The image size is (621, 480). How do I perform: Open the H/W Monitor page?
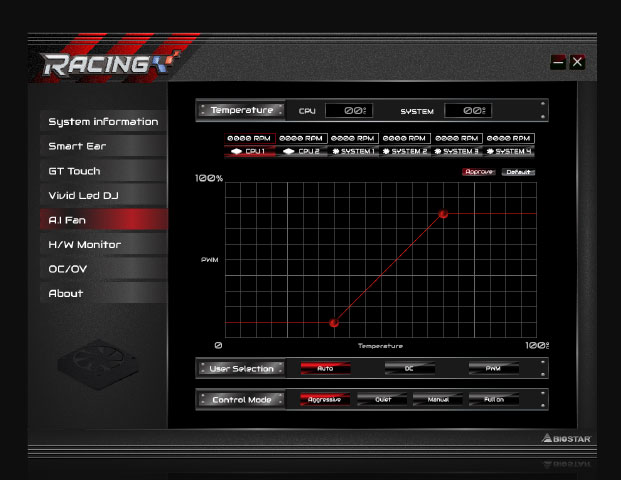pyautogui.click(x=103, y=244)
